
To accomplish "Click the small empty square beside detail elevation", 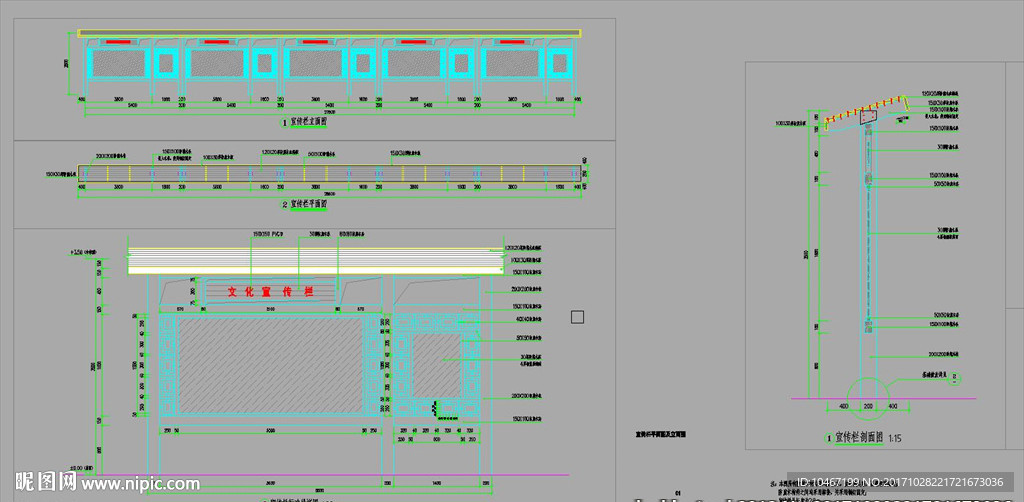I will (x=577, y=317).
